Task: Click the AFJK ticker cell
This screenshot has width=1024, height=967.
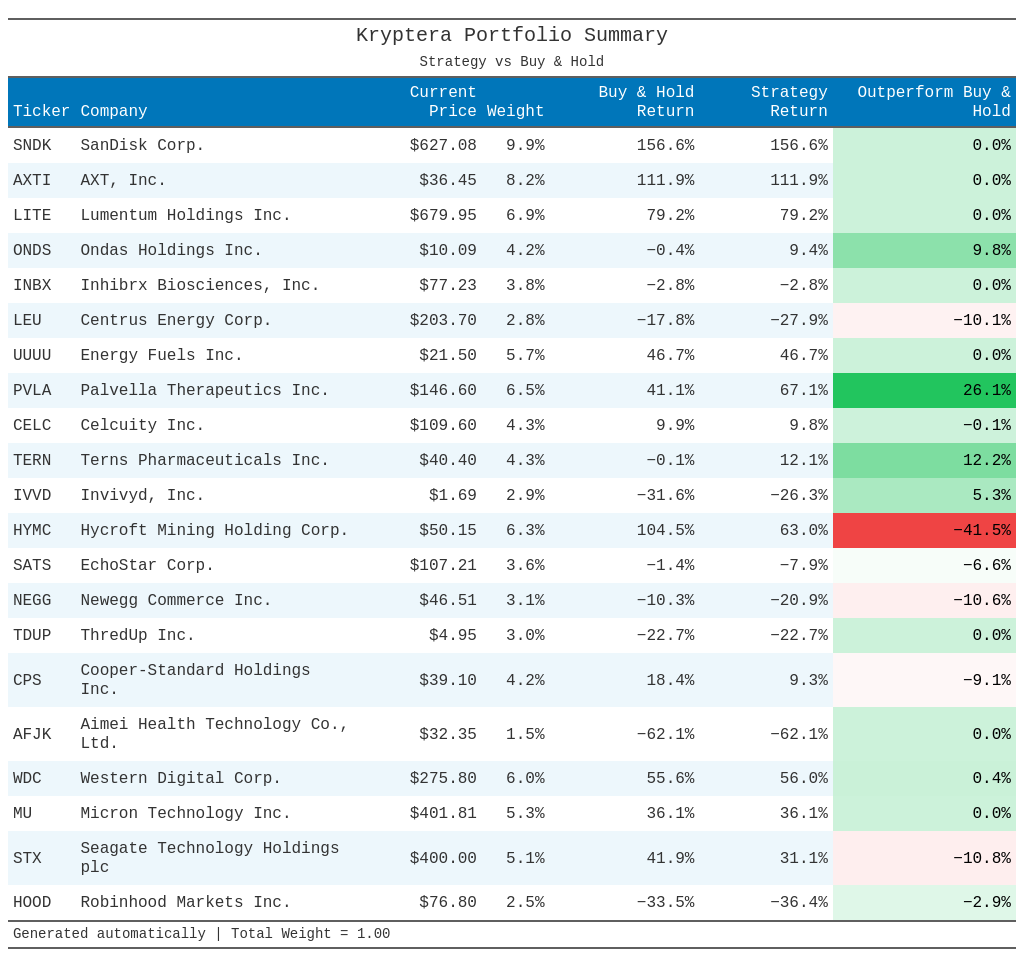Action: pos(32,734)
